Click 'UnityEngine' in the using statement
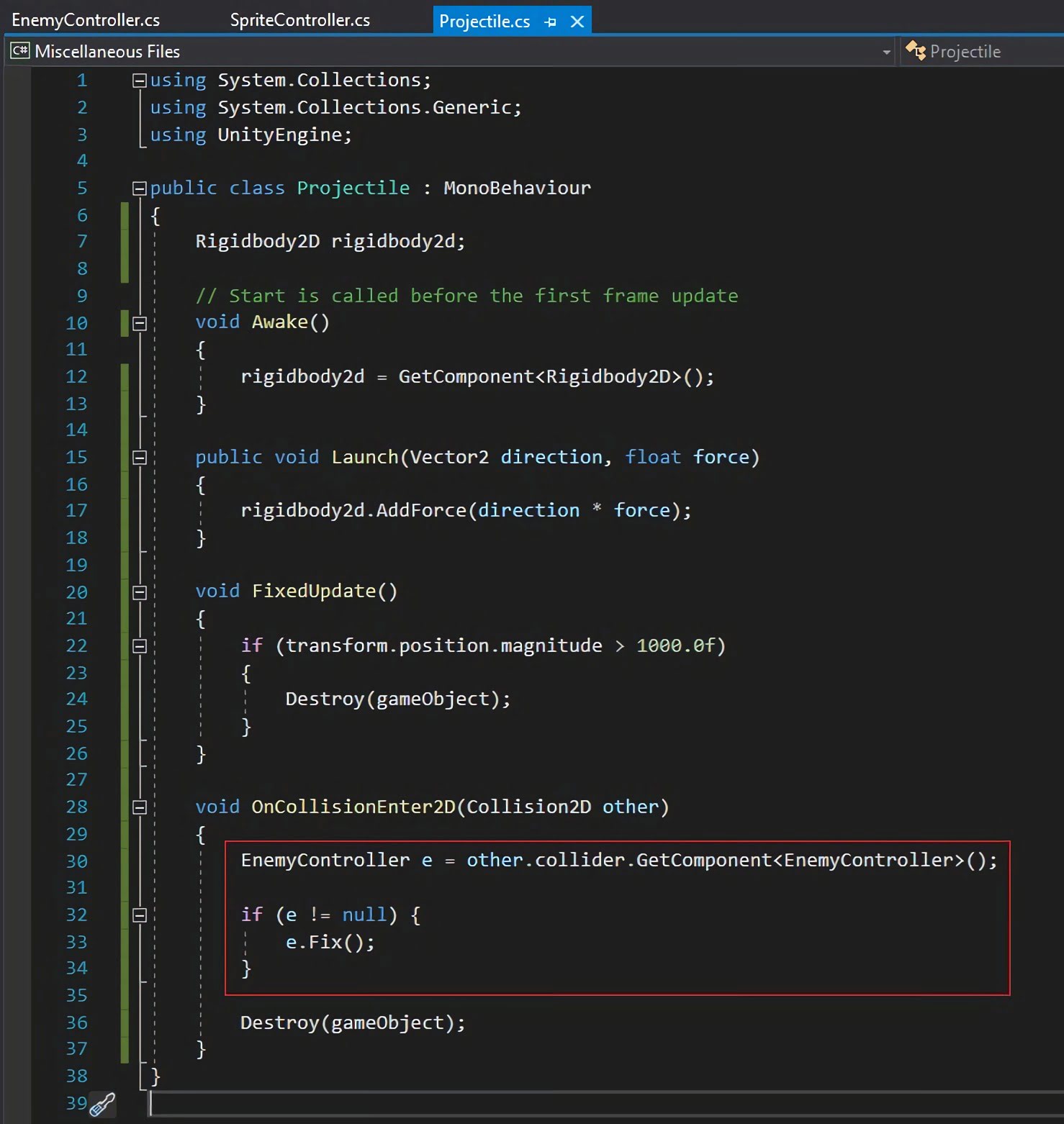The width and height of the screenshot is (1064, 1124). [280, 135]
